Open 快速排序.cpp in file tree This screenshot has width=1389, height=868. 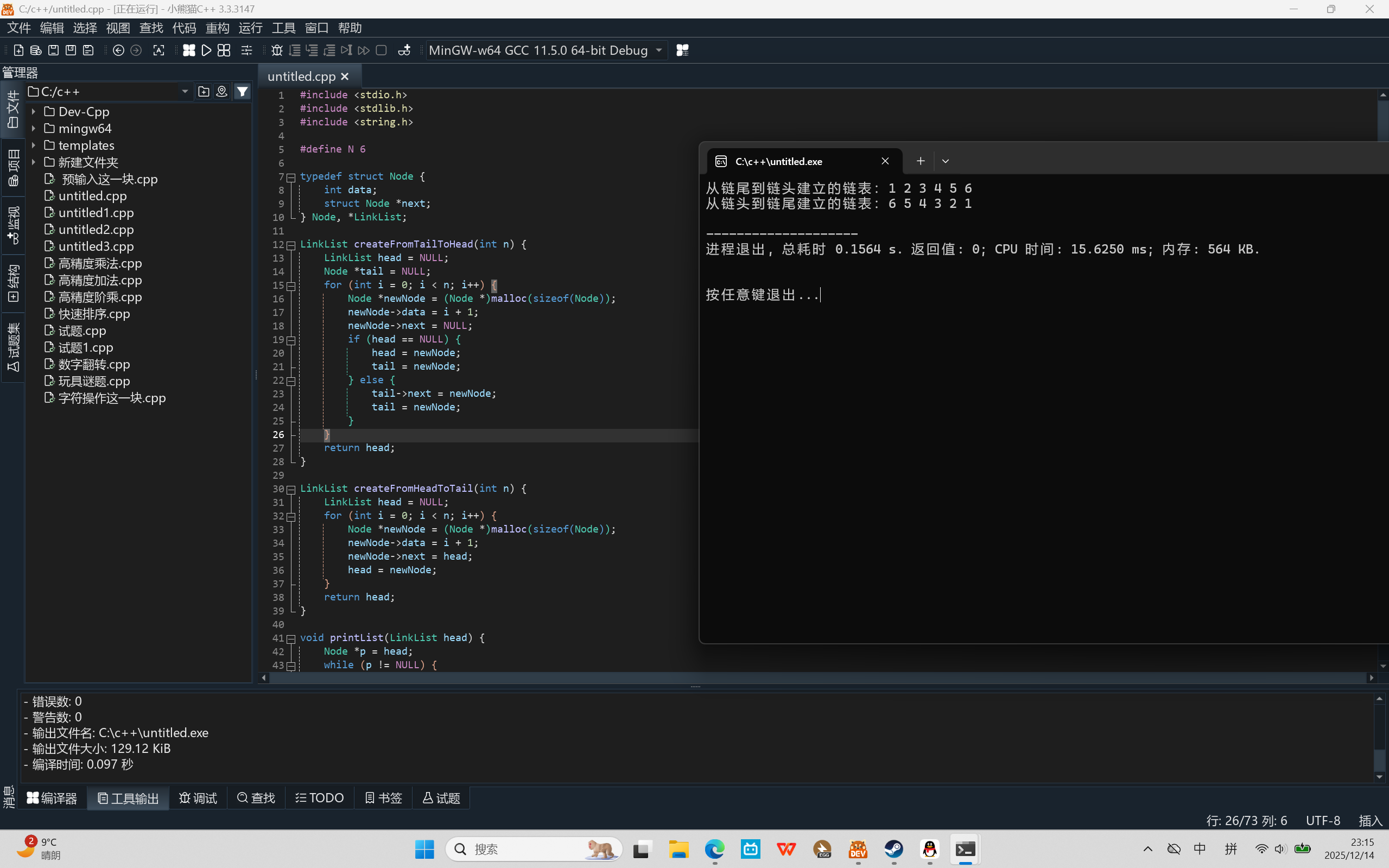coord(94,314)
